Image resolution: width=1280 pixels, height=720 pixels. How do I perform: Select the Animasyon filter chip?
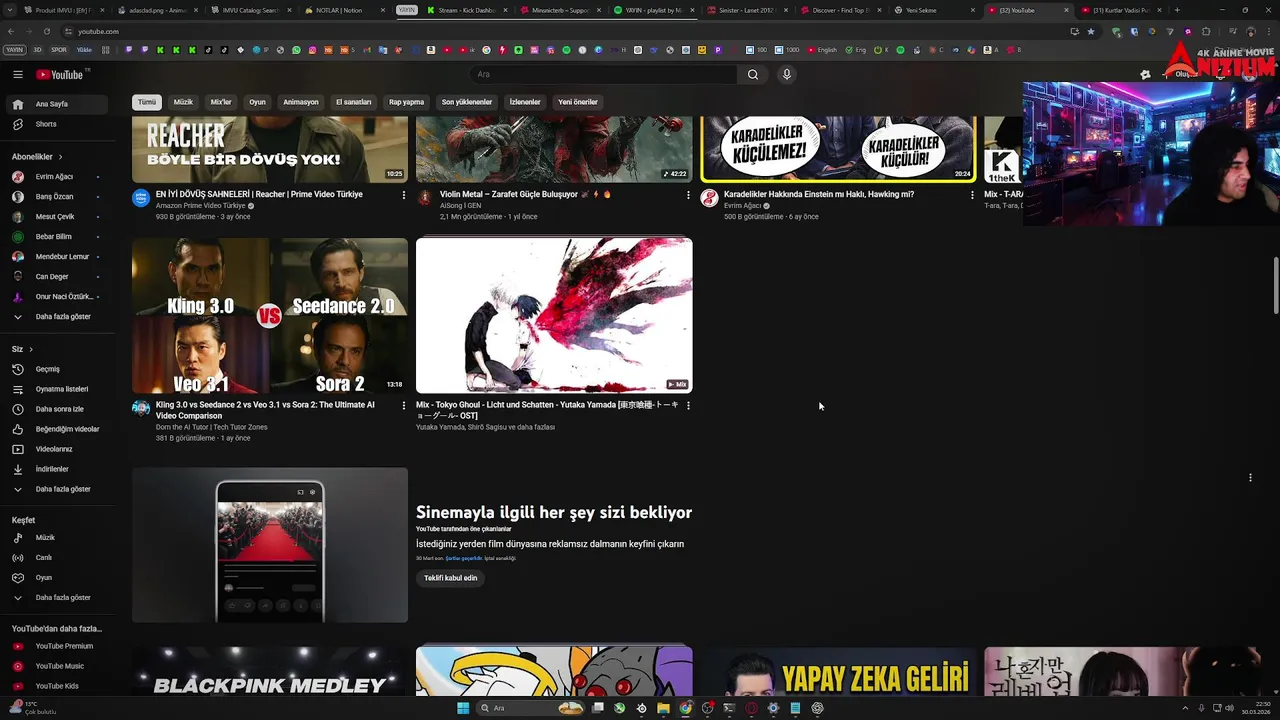(300, 102)
